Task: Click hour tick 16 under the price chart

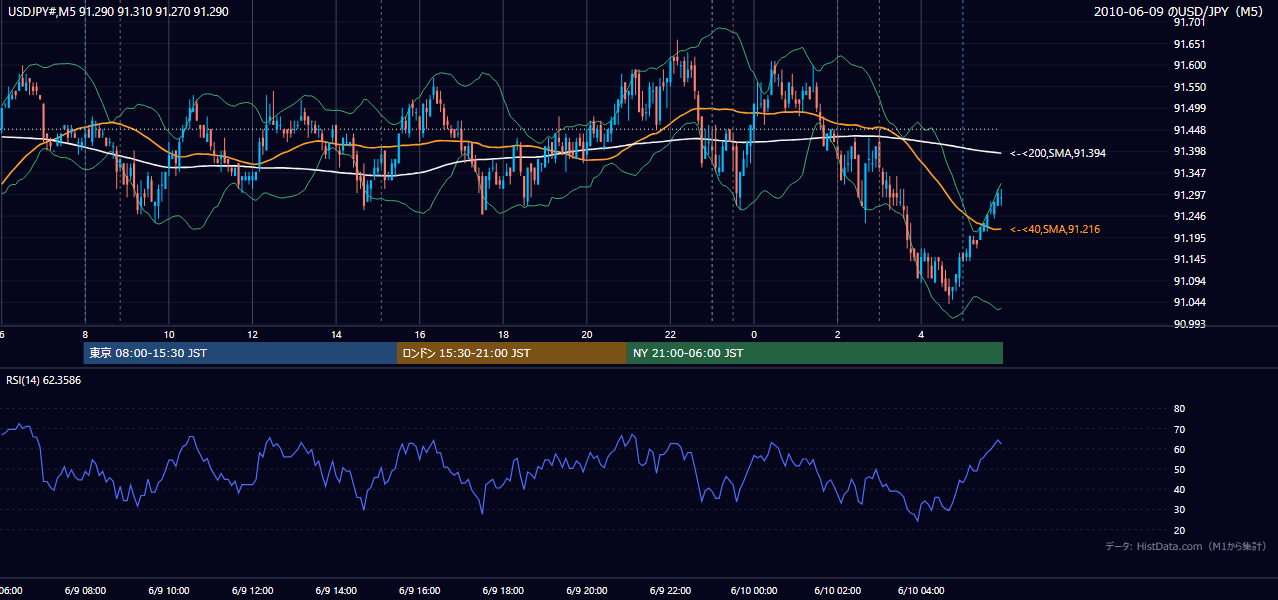Action: (420, 334)
